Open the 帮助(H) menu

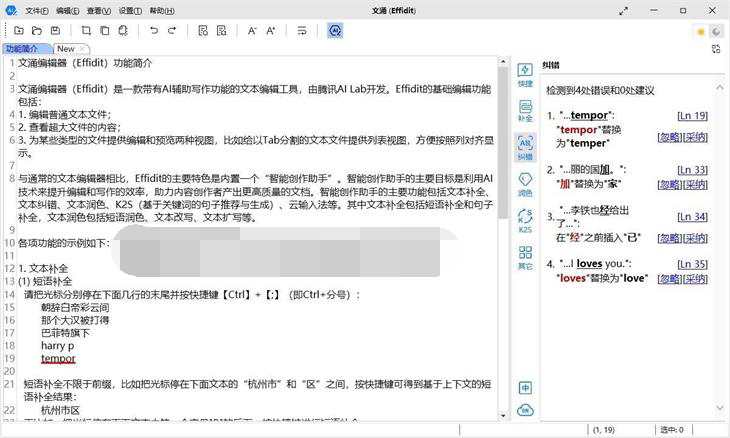pos(162,10)
